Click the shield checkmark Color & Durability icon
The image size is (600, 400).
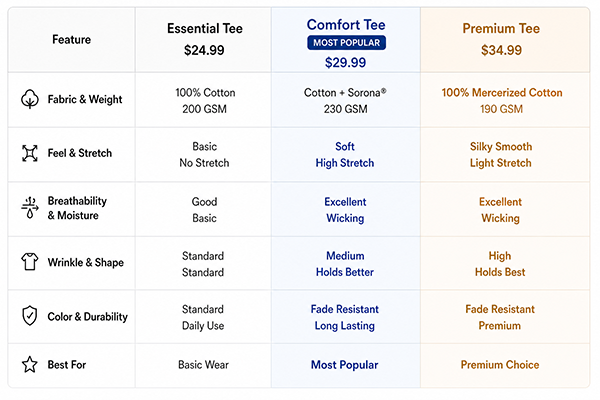(x=29, y=316)
